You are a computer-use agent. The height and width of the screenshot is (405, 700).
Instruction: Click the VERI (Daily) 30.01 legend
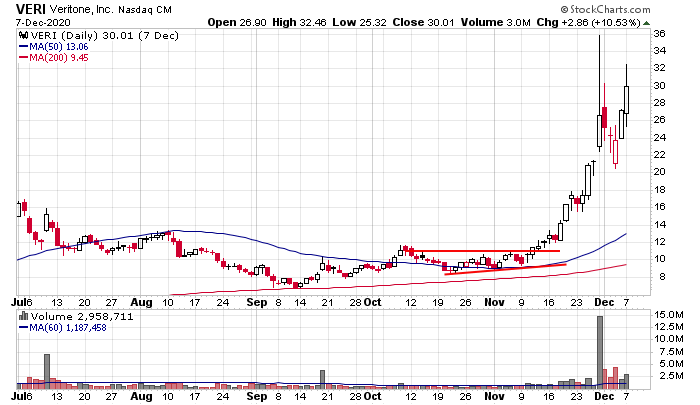coord(105,35)
